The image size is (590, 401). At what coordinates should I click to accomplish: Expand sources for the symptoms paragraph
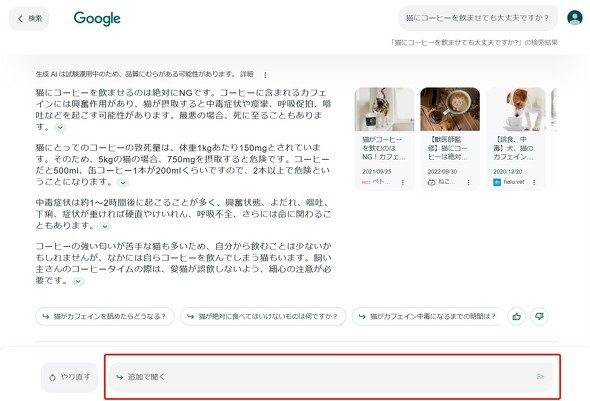(105, 226)
